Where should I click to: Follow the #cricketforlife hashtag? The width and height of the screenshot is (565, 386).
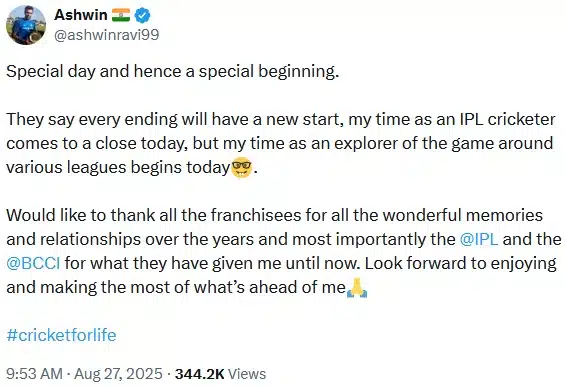click(x=61, y=335)
